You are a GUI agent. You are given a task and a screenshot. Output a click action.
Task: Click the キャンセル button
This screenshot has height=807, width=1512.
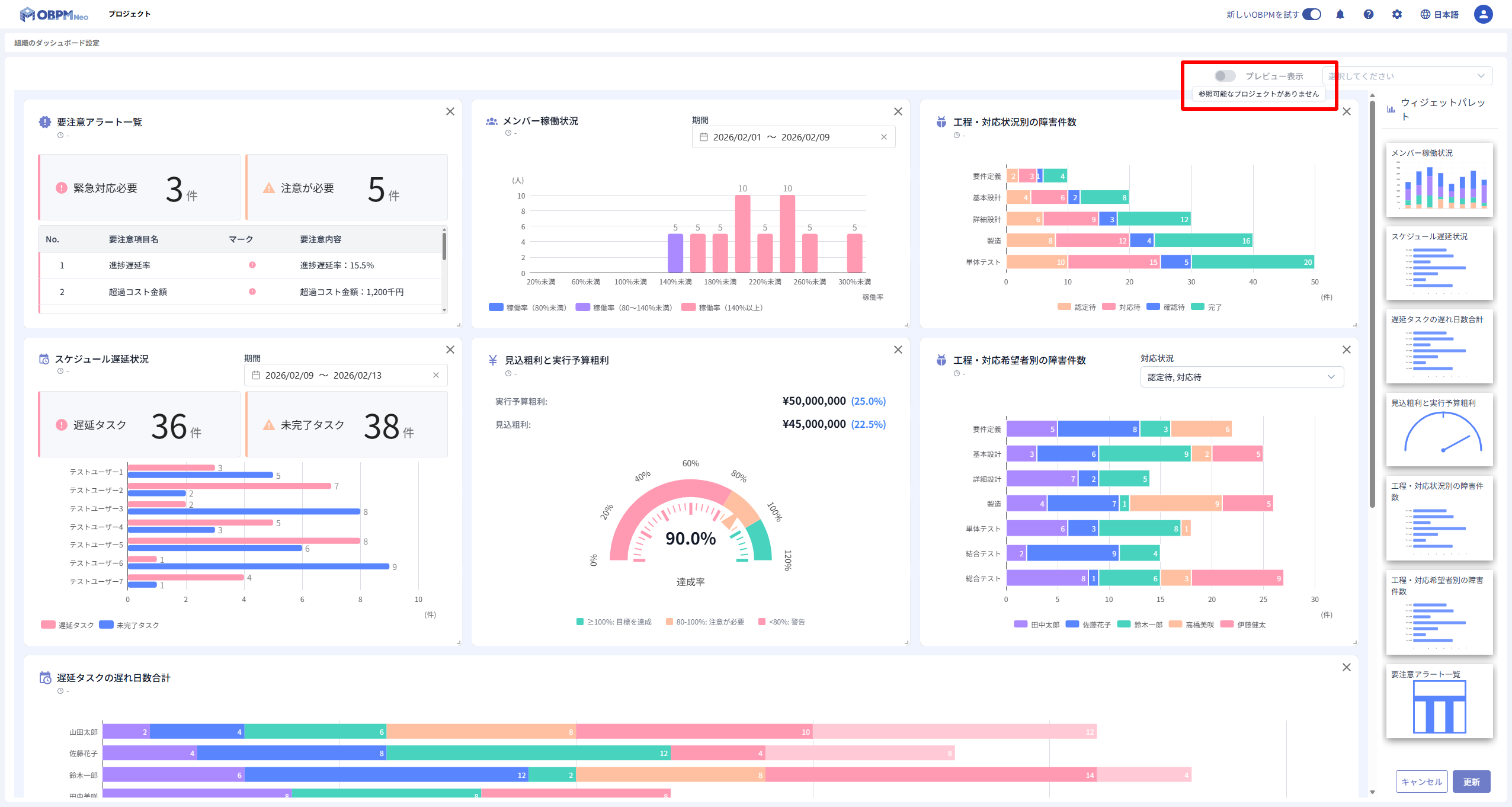tap(1421, 782)
